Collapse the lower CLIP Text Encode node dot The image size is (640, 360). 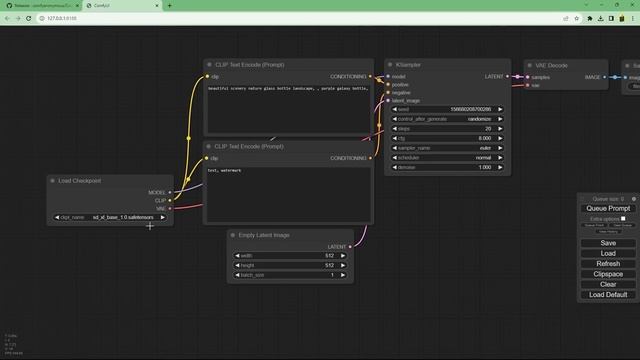click(209, 146)
